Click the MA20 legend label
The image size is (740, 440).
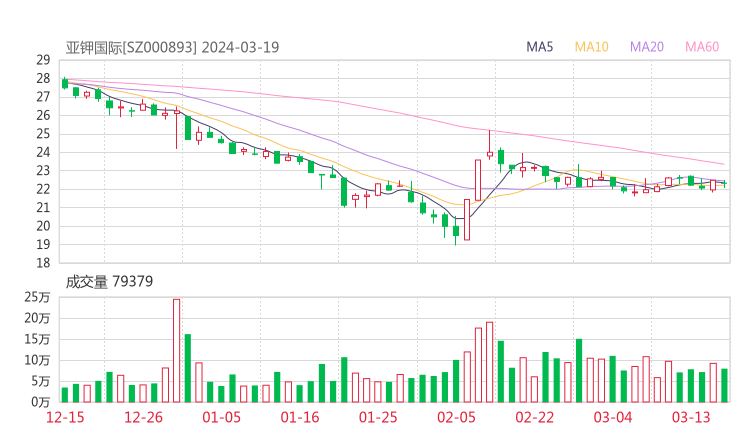647,47
